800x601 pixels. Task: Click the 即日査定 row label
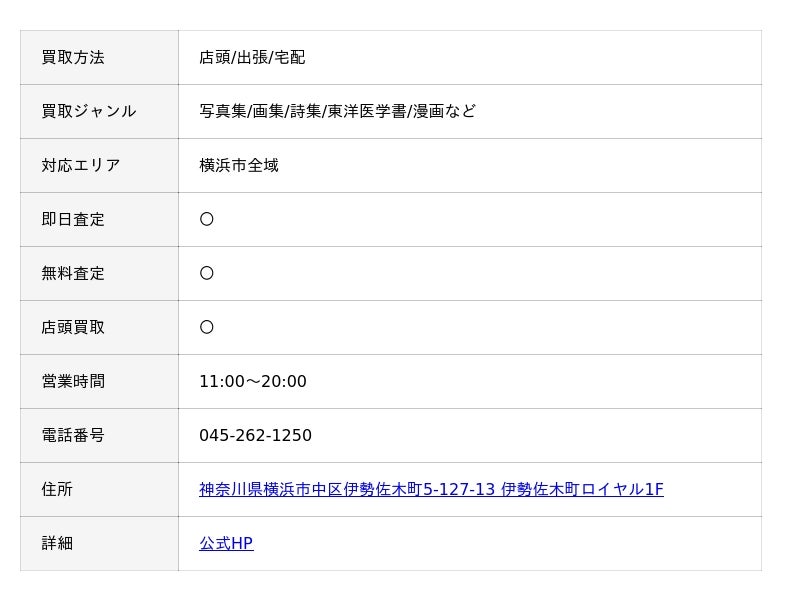tap(73, 219)
